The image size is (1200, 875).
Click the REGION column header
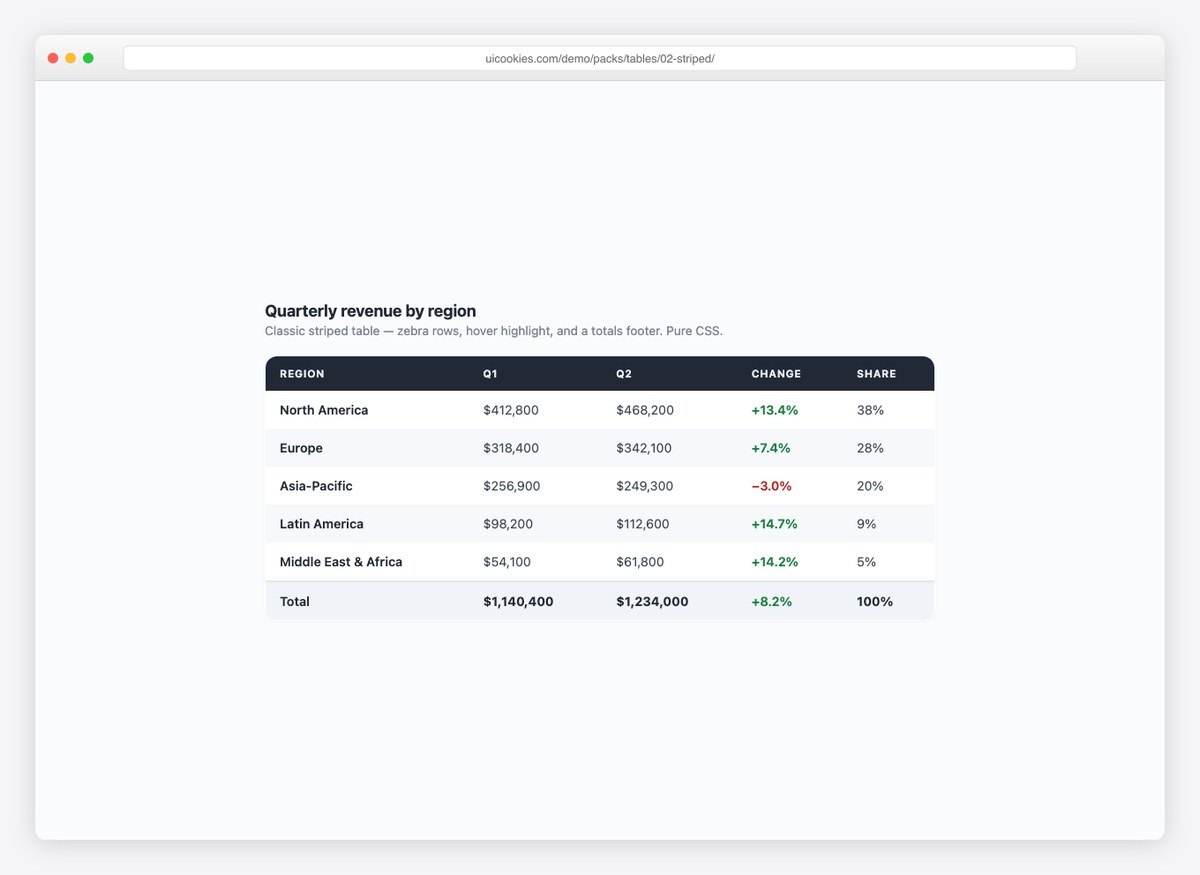(302, 374)
